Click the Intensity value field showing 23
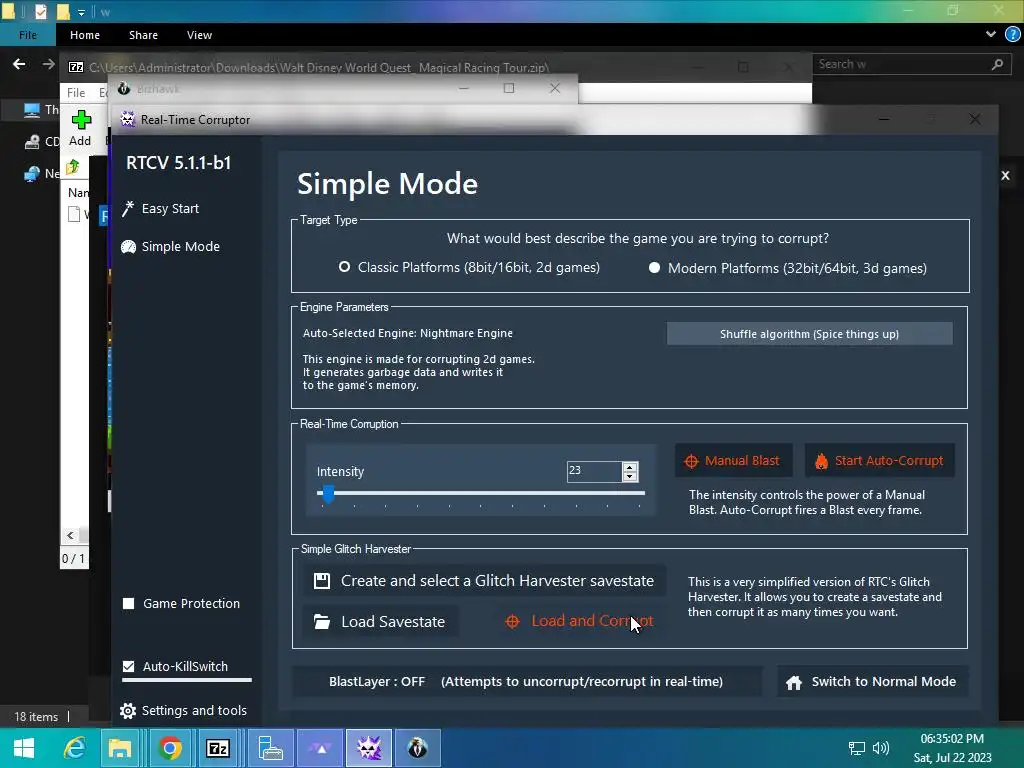Viewport: 1024px width, 768px height. point(594,471)
